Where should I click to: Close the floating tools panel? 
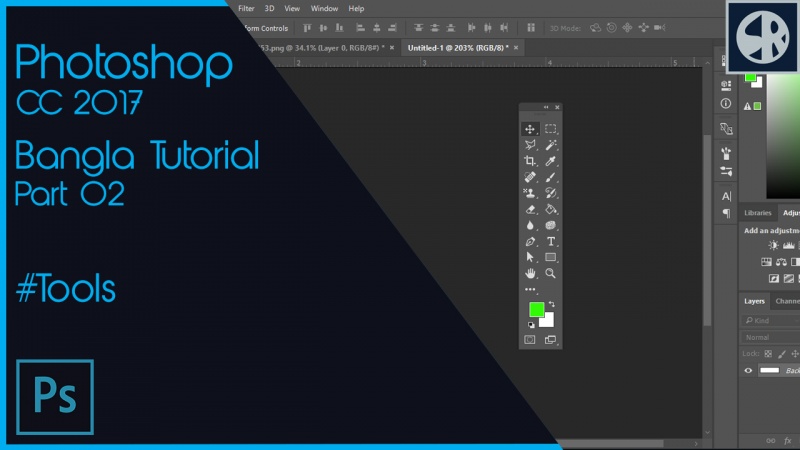(557, 107)
